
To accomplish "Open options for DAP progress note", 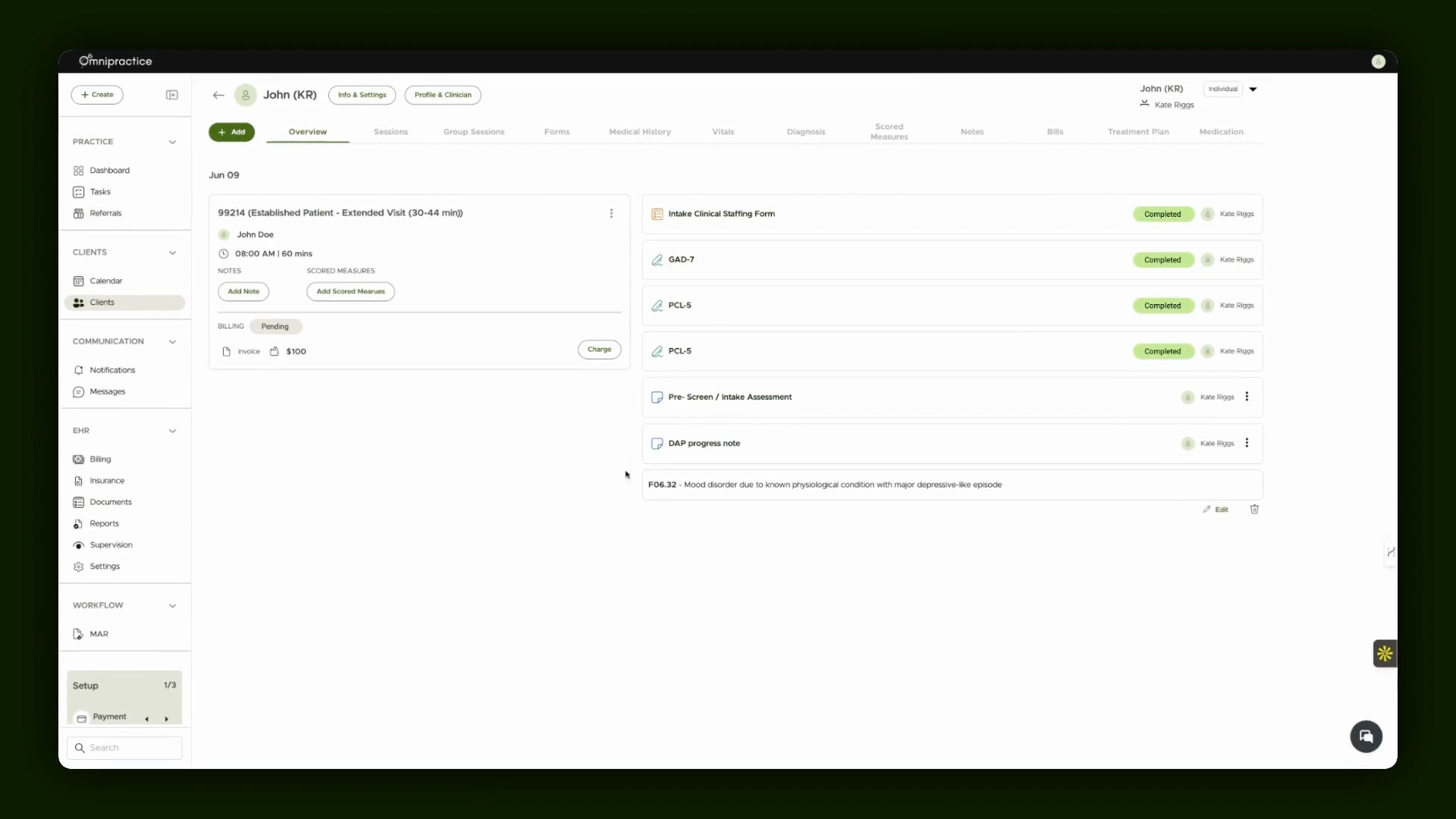I will coord(1247,443).
